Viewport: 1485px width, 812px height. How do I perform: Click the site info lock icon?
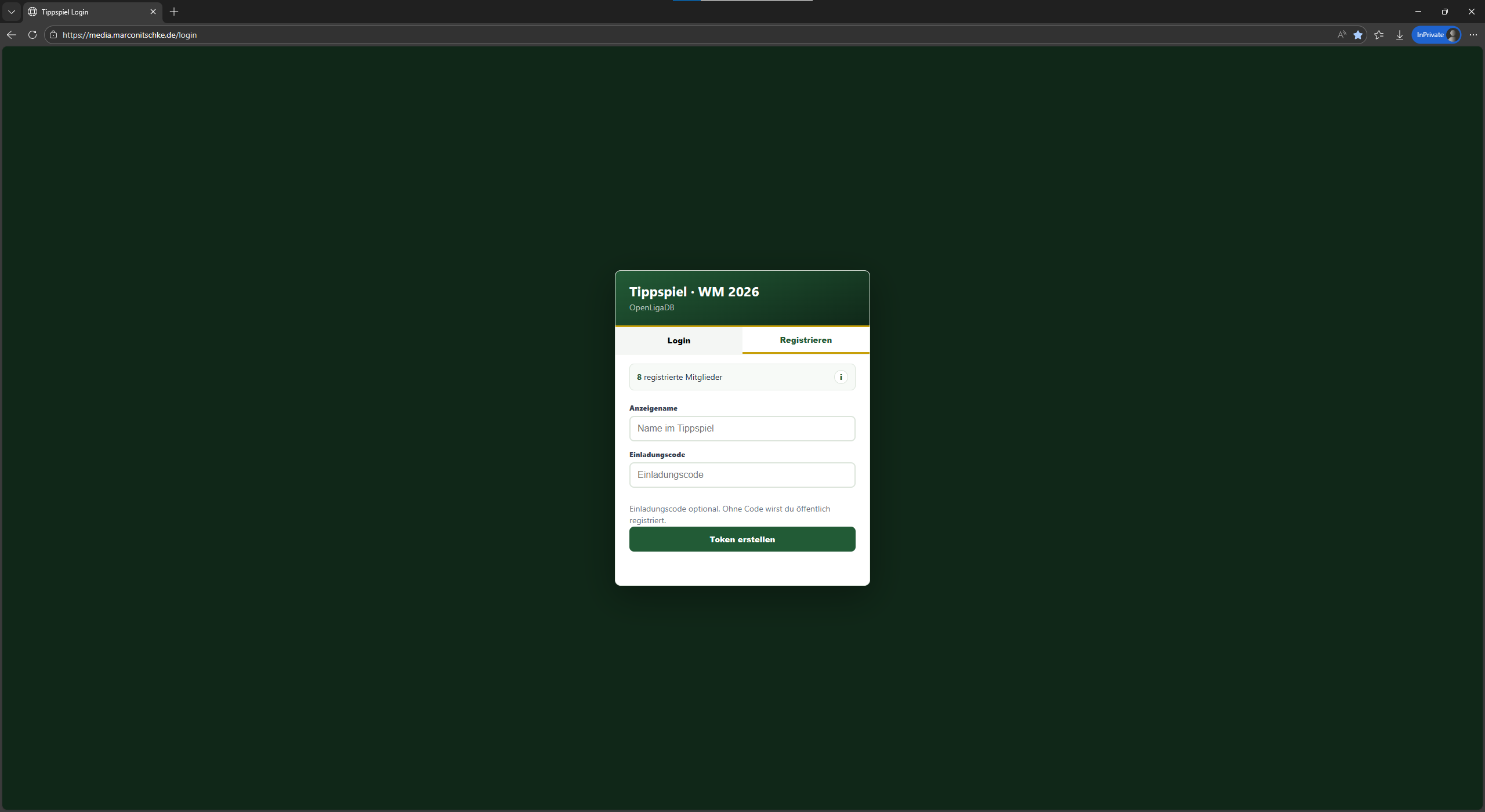53,35
